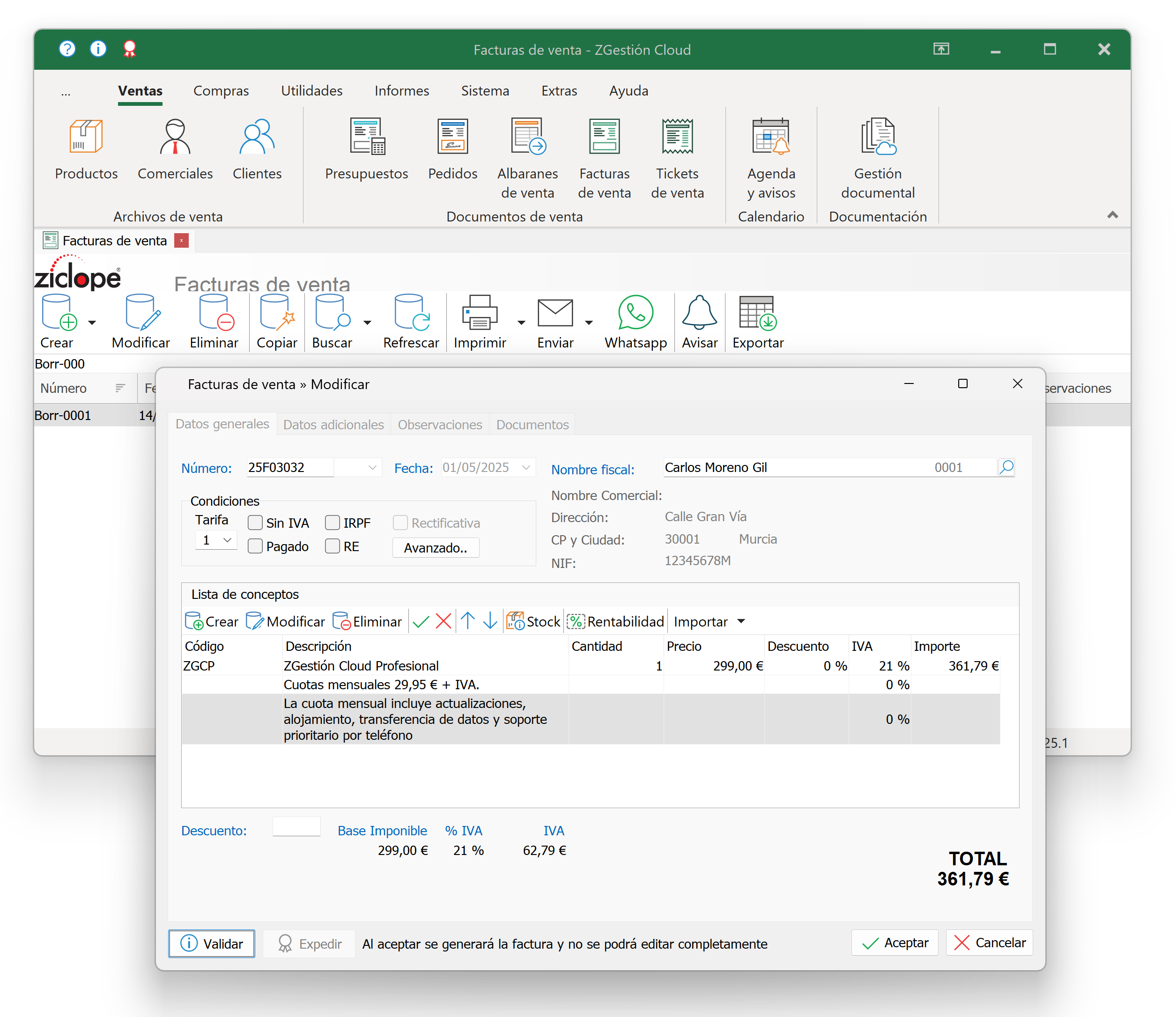Switch to Observaciones tab in dialog
The width and height of the screenshot is (1176, 1017).
[440, 425]
